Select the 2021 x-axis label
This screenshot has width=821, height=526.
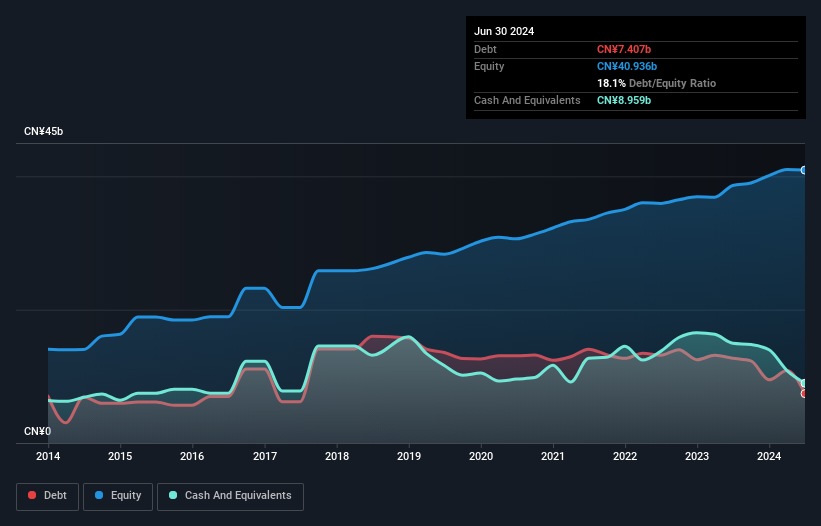click(x=552, y=456)
